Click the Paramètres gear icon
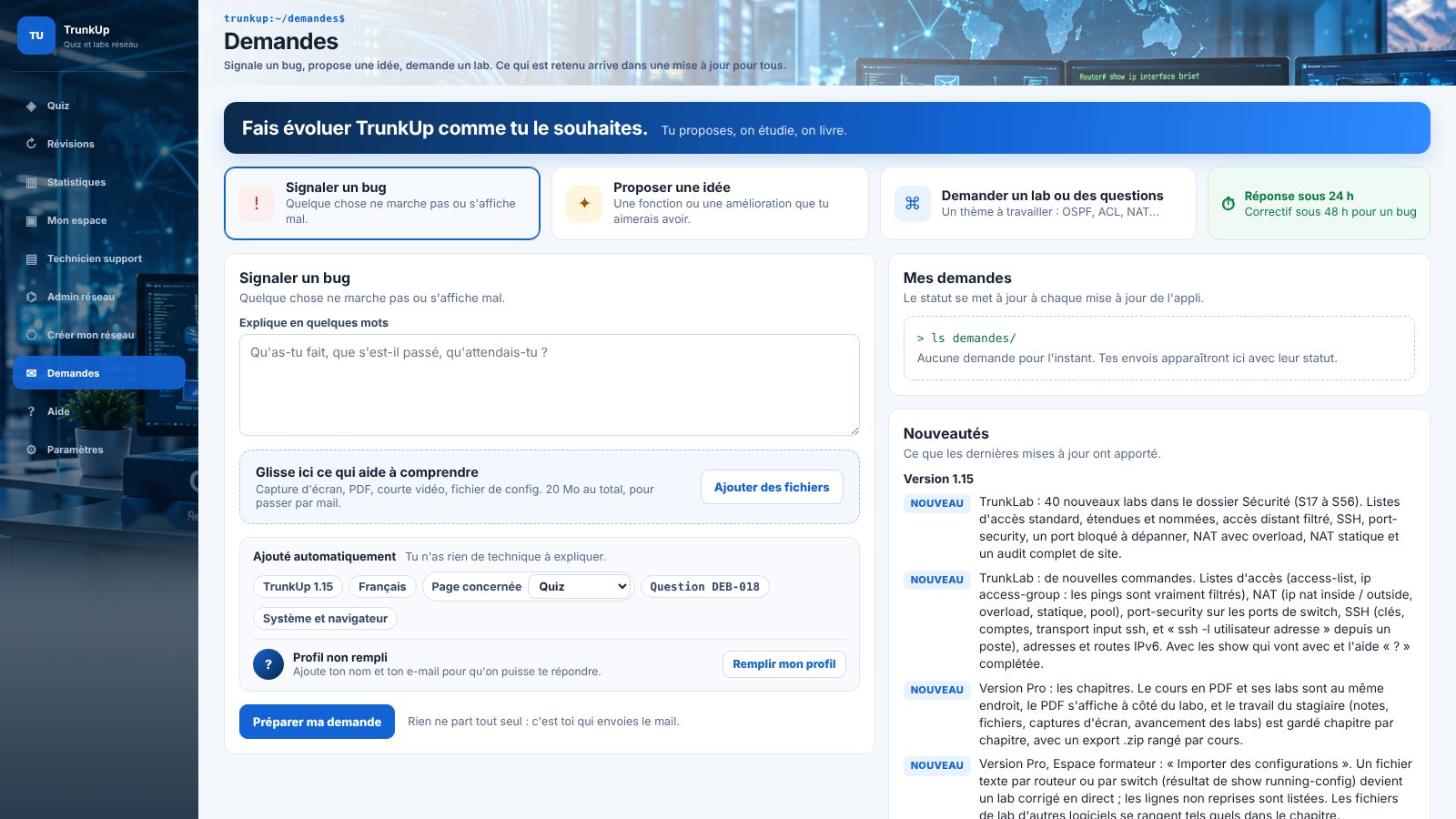Image resolution: width=1456 pixels, height=819 pixels. pos(32,450)
